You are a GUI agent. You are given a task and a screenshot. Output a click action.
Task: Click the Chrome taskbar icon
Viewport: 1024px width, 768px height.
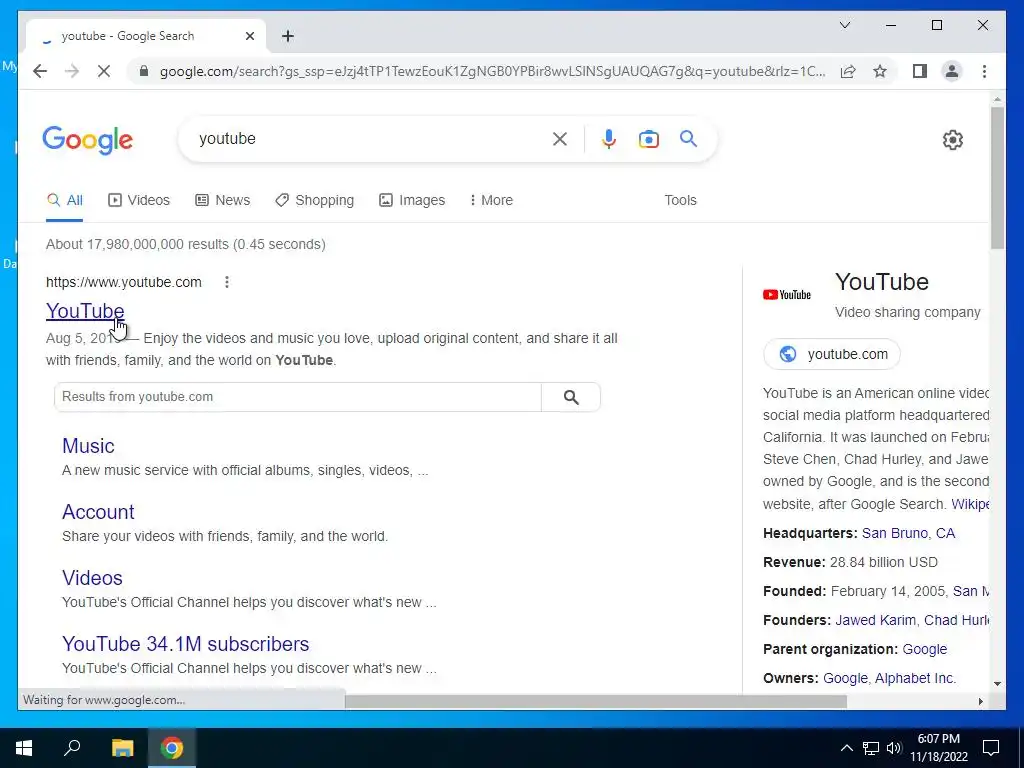pyautogui.click(x=172, y=748)
